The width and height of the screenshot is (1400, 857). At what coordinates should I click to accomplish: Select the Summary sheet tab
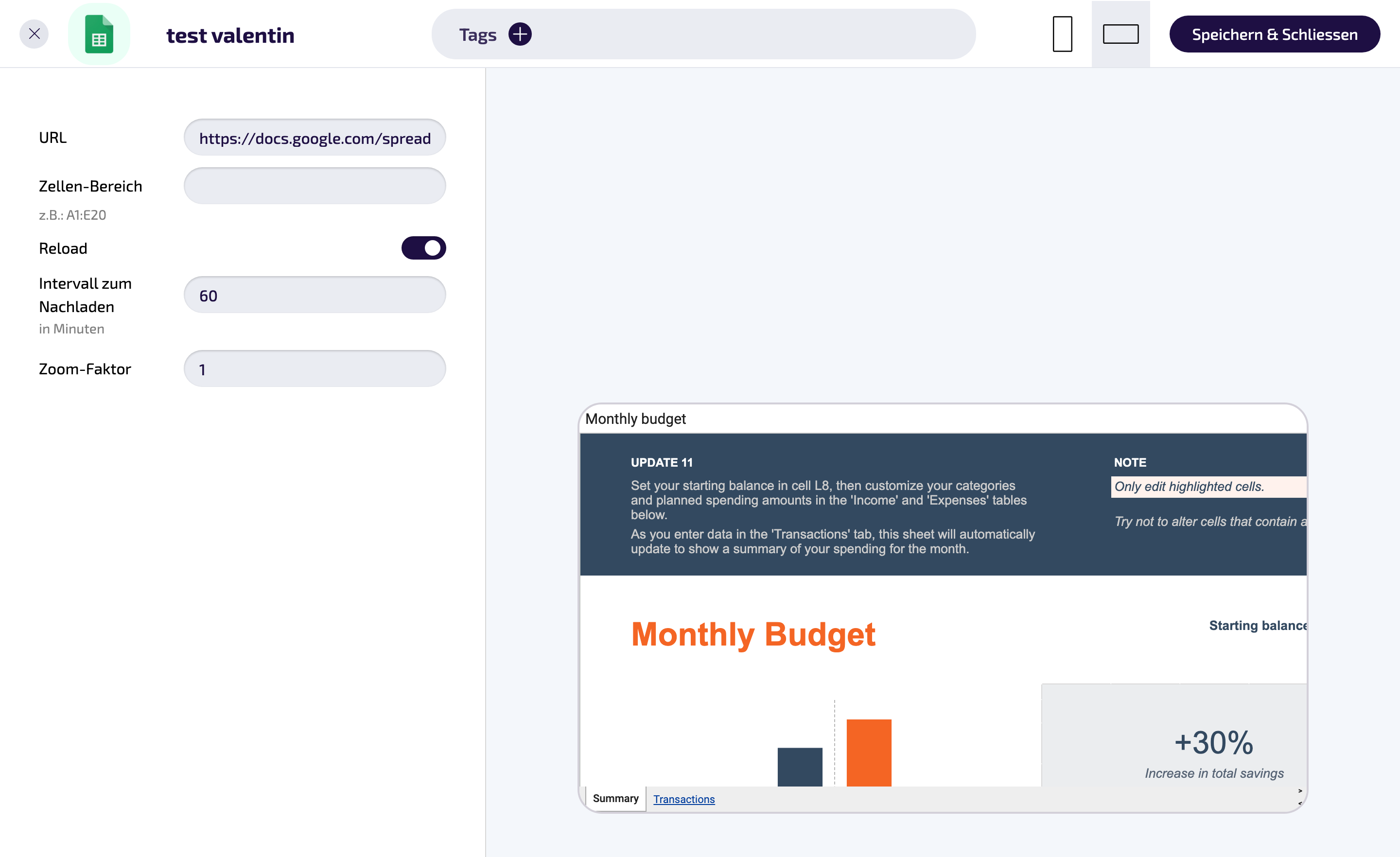pyautogui.click(x=615, y=799)
